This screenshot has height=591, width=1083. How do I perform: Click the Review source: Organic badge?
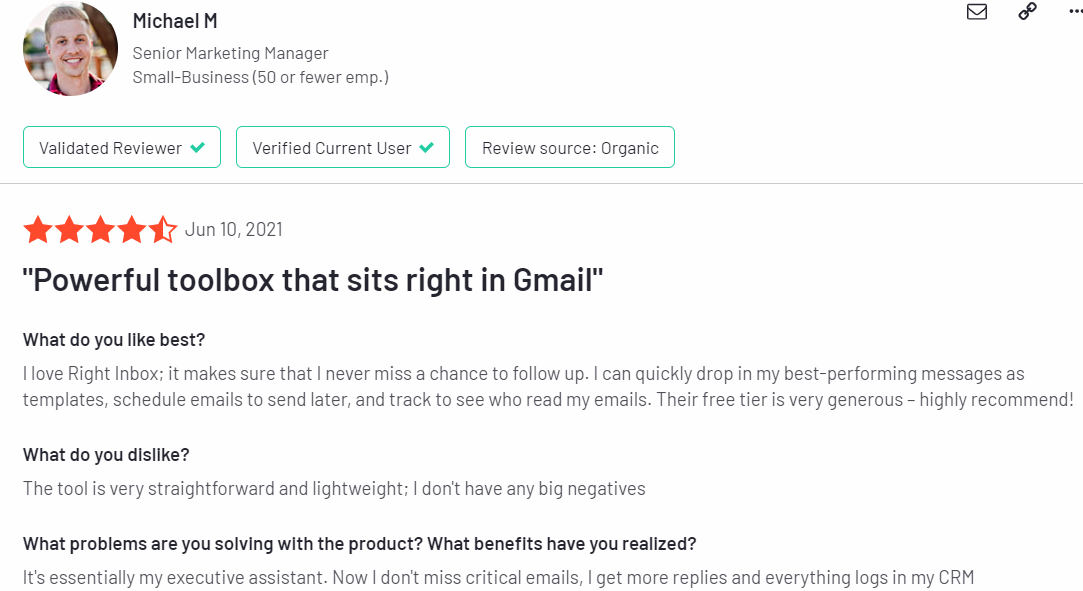[x=570, y=147]
